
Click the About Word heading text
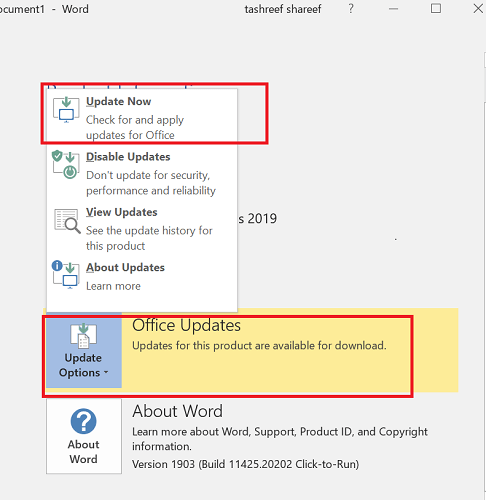pos(177,411)
